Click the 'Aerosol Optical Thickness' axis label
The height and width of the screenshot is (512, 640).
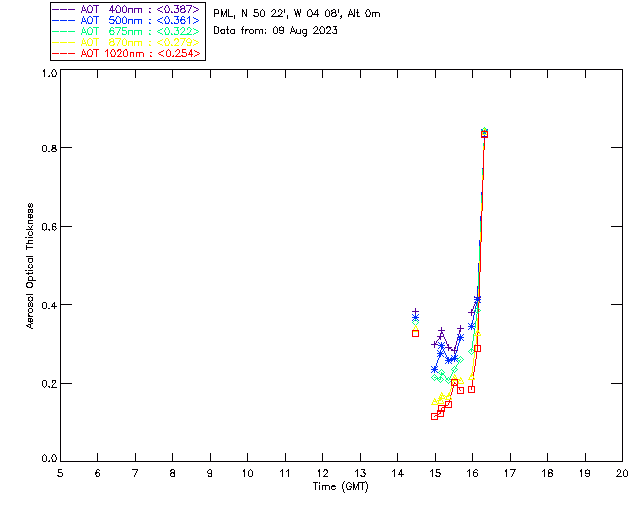click(30, 266)
